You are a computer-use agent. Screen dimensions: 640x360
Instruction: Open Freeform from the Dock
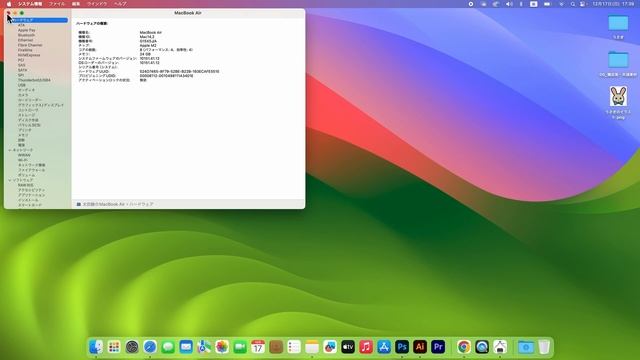point(330,347)
